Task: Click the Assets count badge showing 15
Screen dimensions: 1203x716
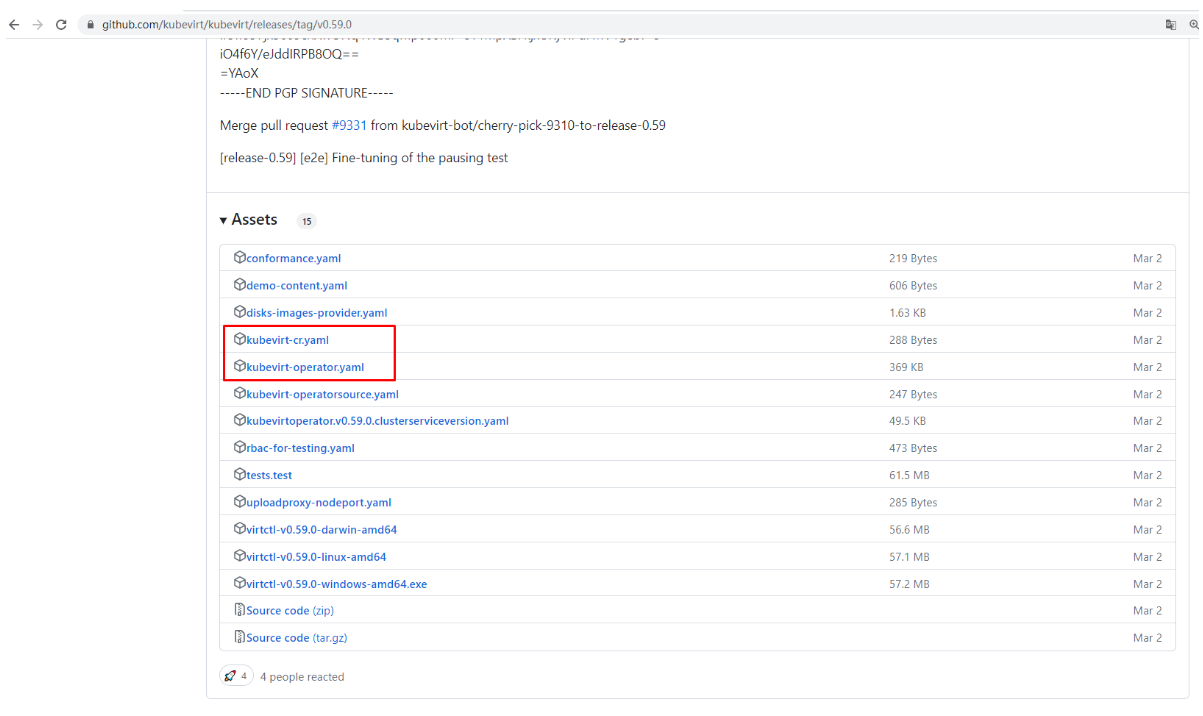Action: [307, 221]
